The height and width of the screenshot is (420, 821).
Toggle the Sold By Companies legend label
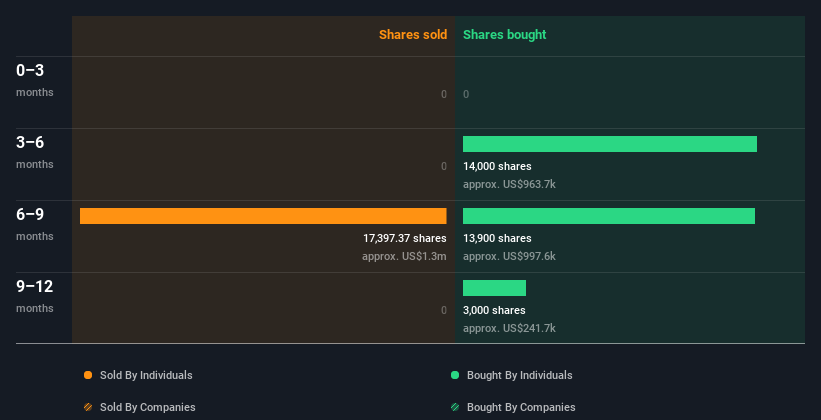pyautogui.click(x=148, y=407)
